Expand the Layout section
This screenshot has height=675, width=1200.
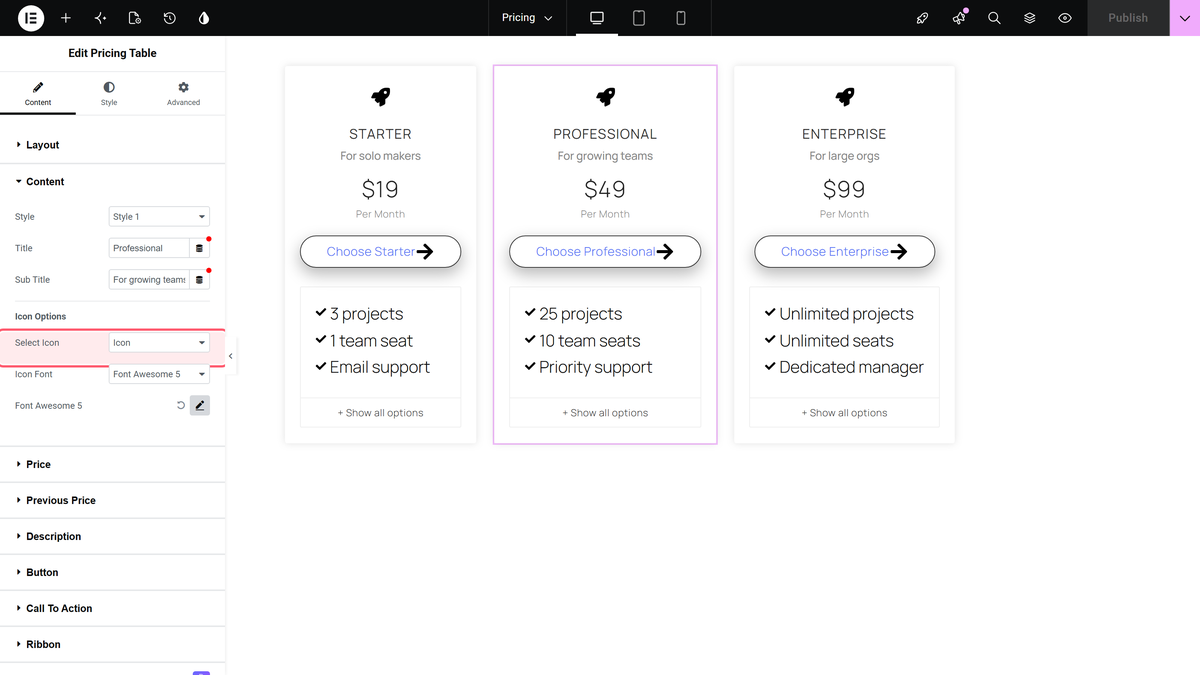point(113,145)
